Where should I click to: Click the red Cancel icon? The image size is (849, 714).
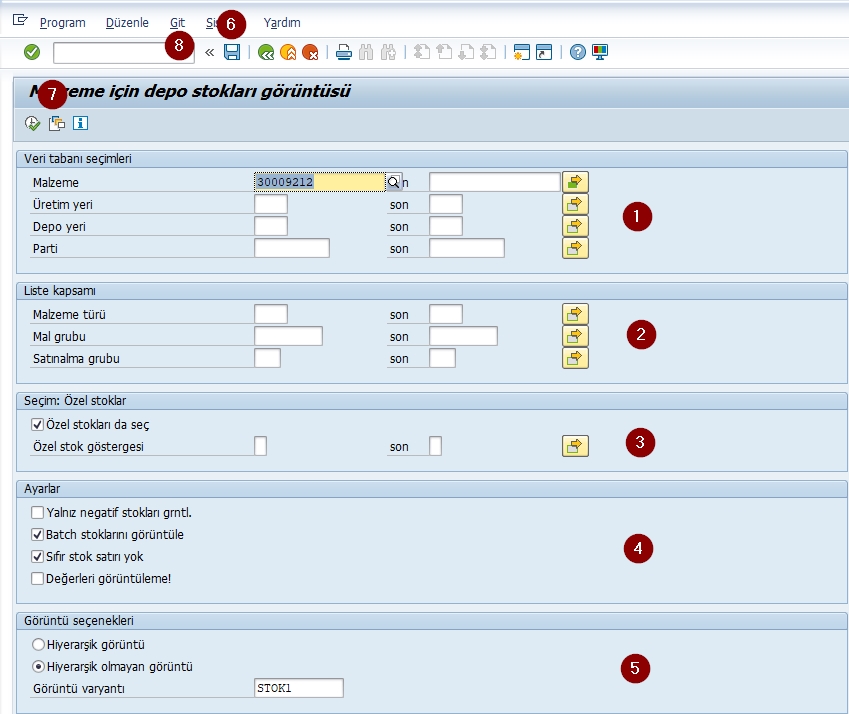tap(310, 52)
